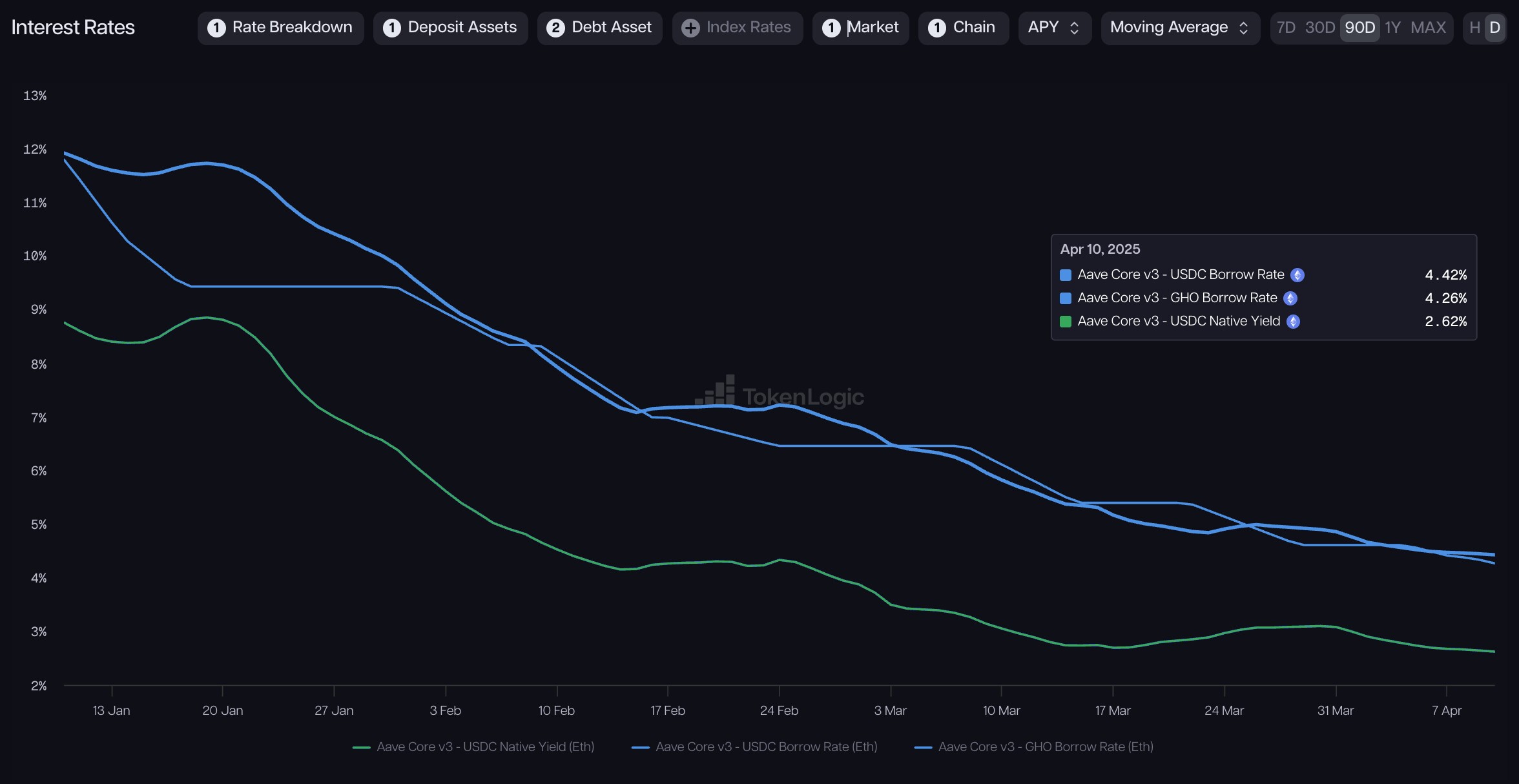Screen dimensions: 1519x784
Task: Click the count badge on Rate Breakdown
Action: pos(216,28)
